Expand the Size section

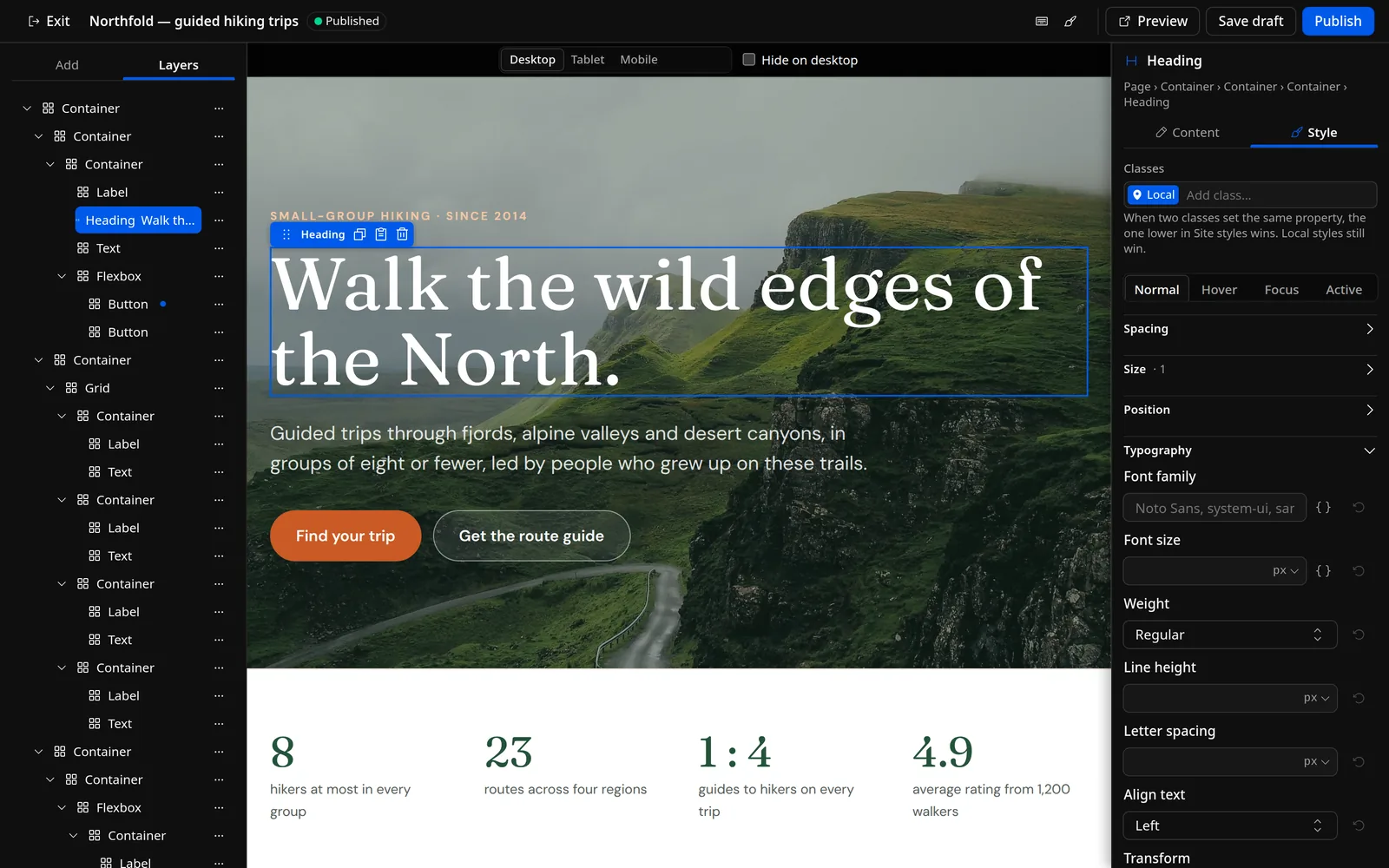(x=1250, y=370)
